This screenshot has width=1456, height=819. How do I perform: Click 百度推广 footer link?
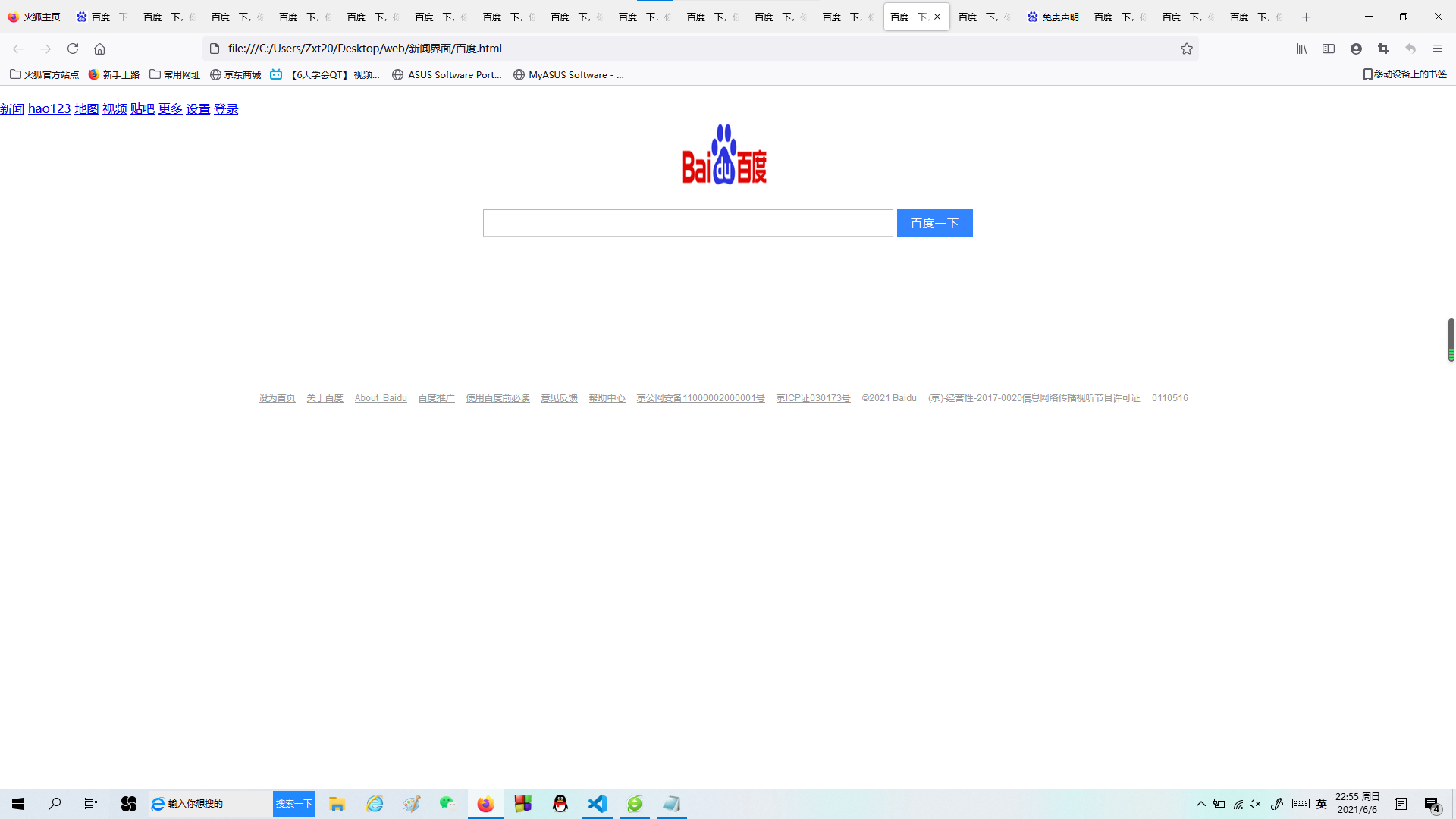(436, 398)
